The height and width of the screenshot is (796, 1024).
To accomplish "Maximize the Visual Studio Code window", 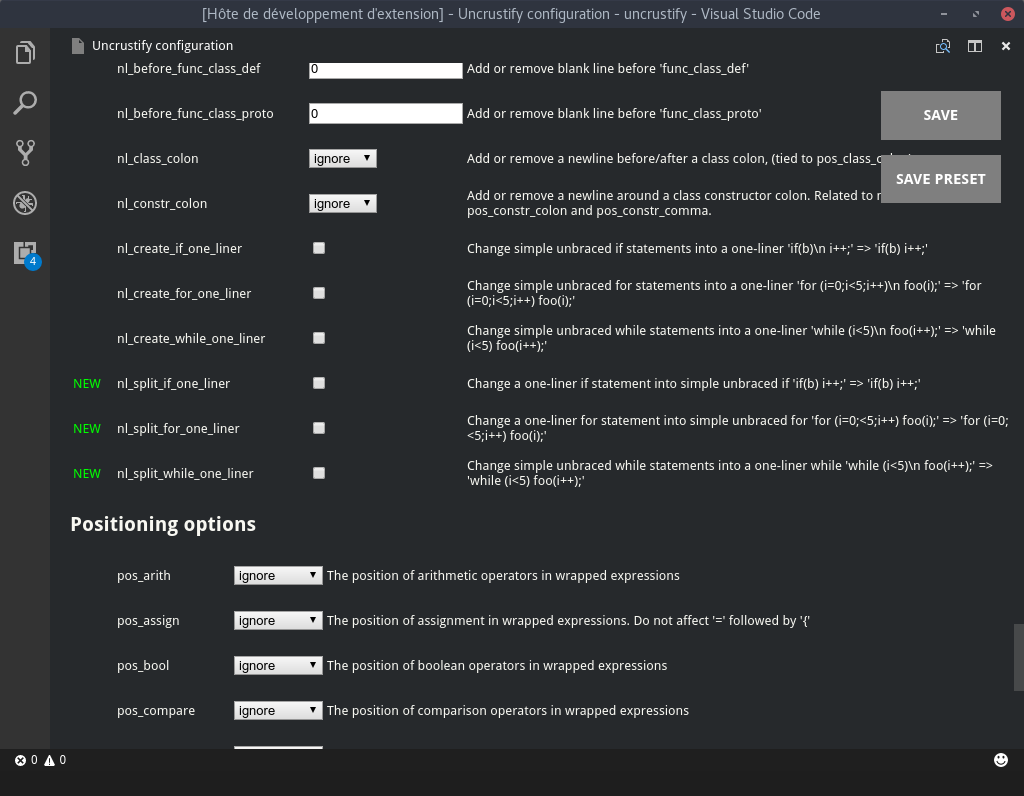I will (x=976, y=14).
